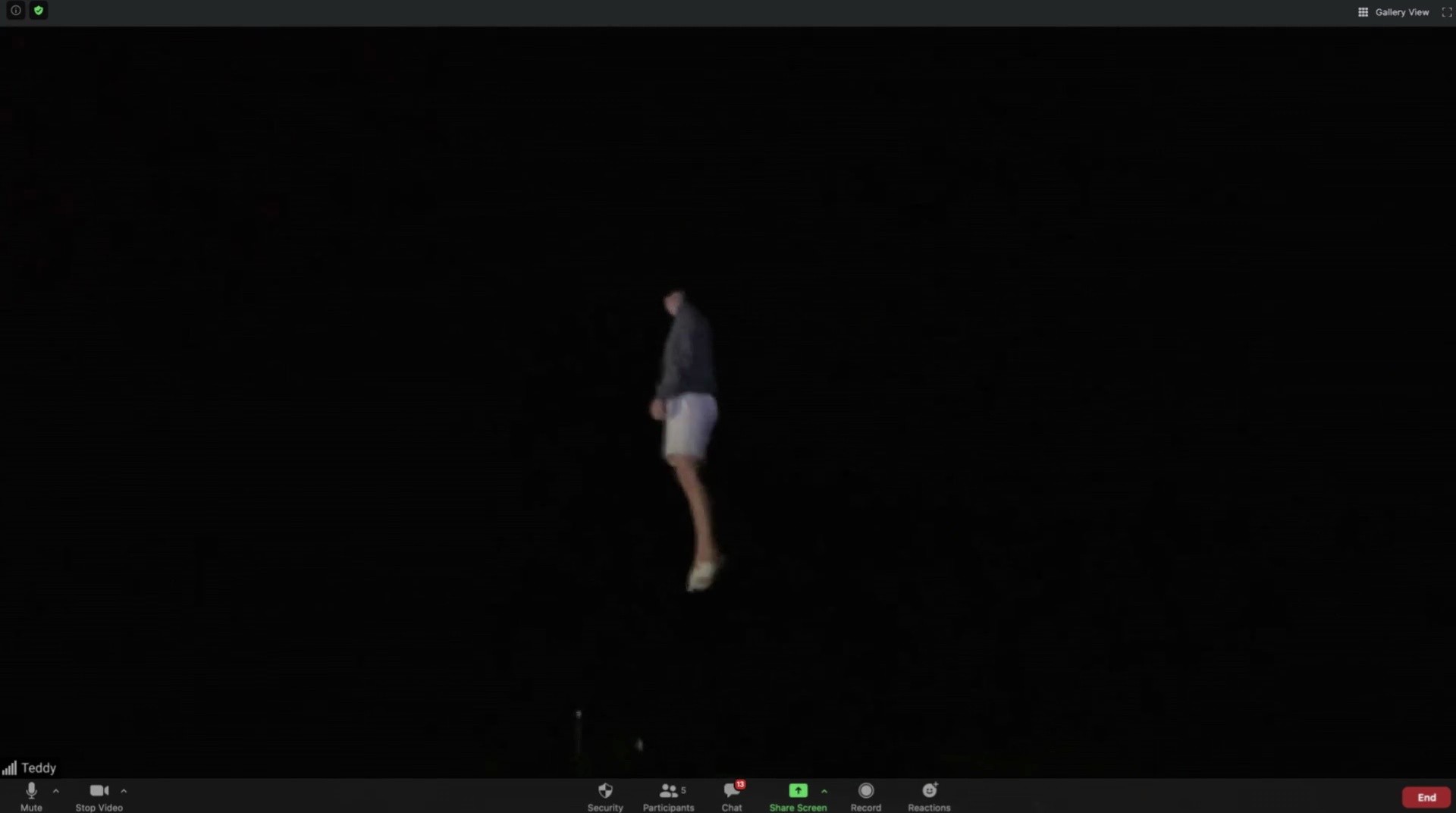Screen dimensions: 1456x813
Task: Open the Security menu
Action: [x=605, y=796]
